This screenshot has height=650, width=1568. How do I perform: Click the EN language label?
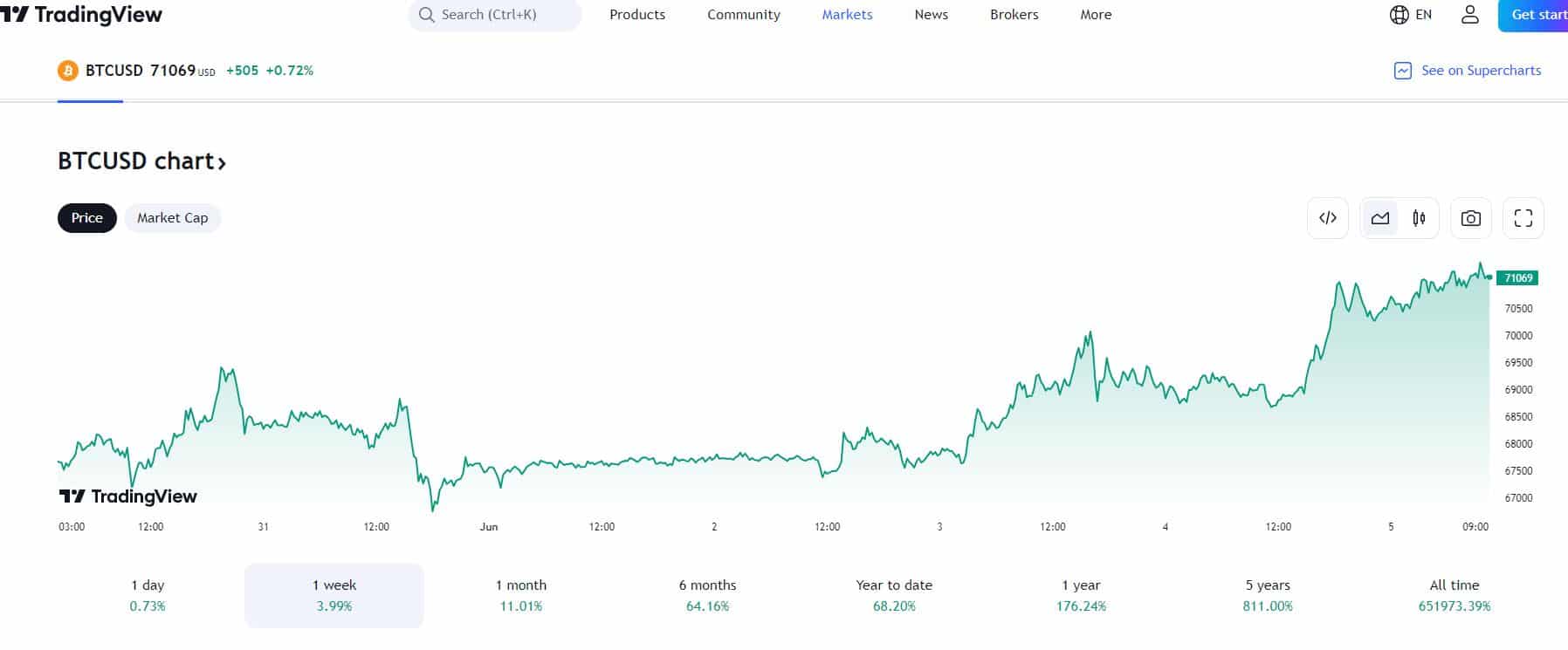click(x=1424, y=15)
